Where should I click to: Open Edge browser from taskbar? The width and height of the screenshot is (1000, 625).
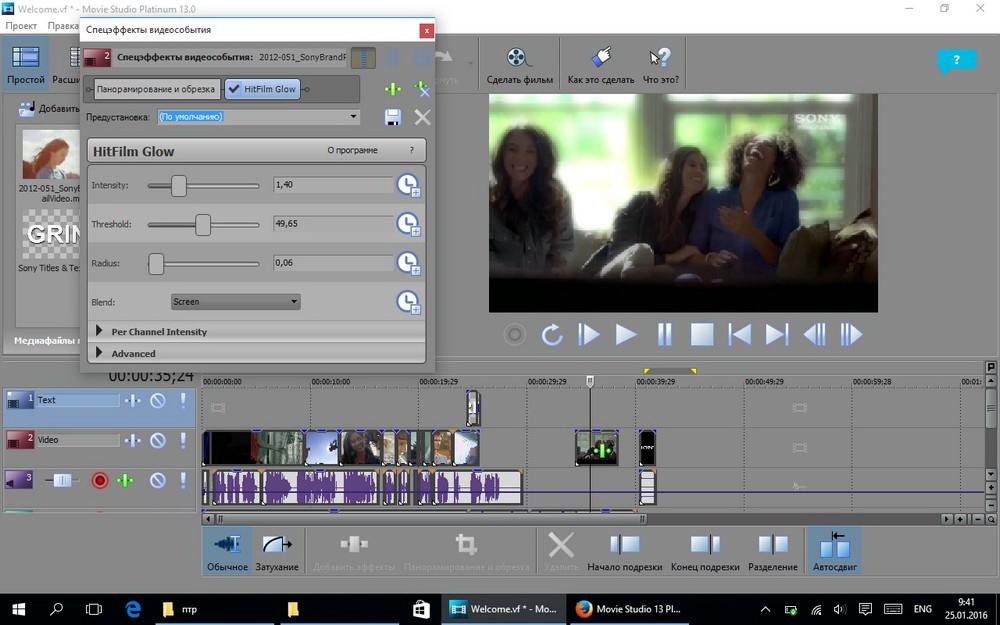[133, 609]
